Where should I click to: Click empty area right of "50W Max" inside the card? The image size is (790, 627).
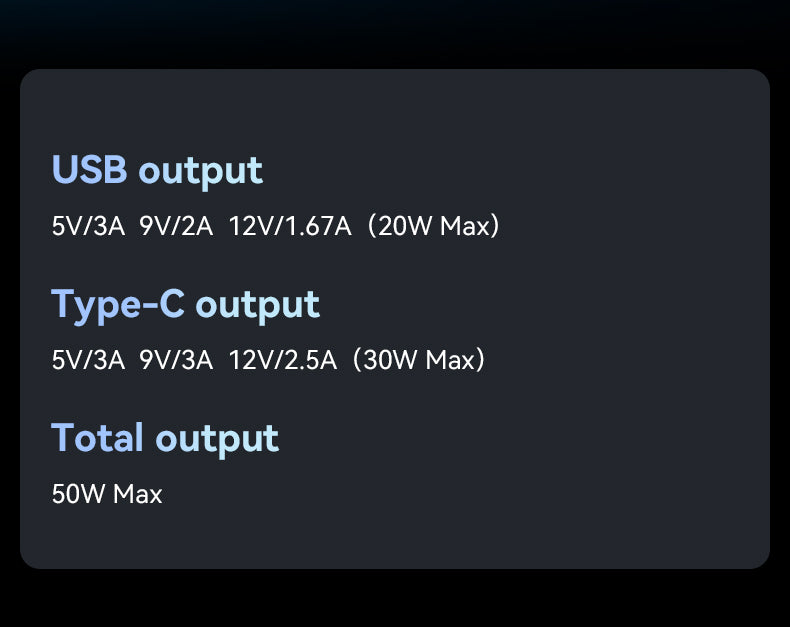450,494
